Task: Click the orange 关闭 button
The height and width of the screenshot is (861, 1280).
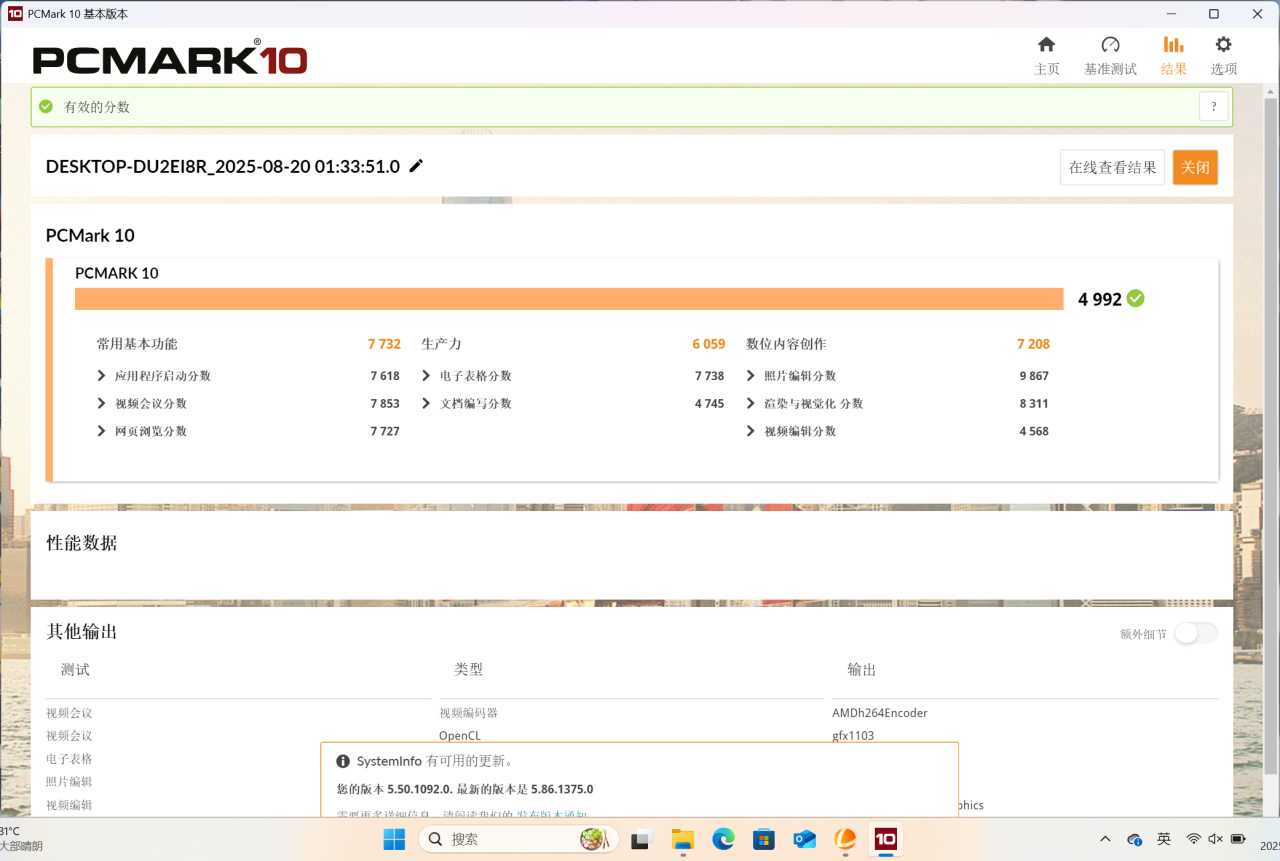Action: [1195, 167]
